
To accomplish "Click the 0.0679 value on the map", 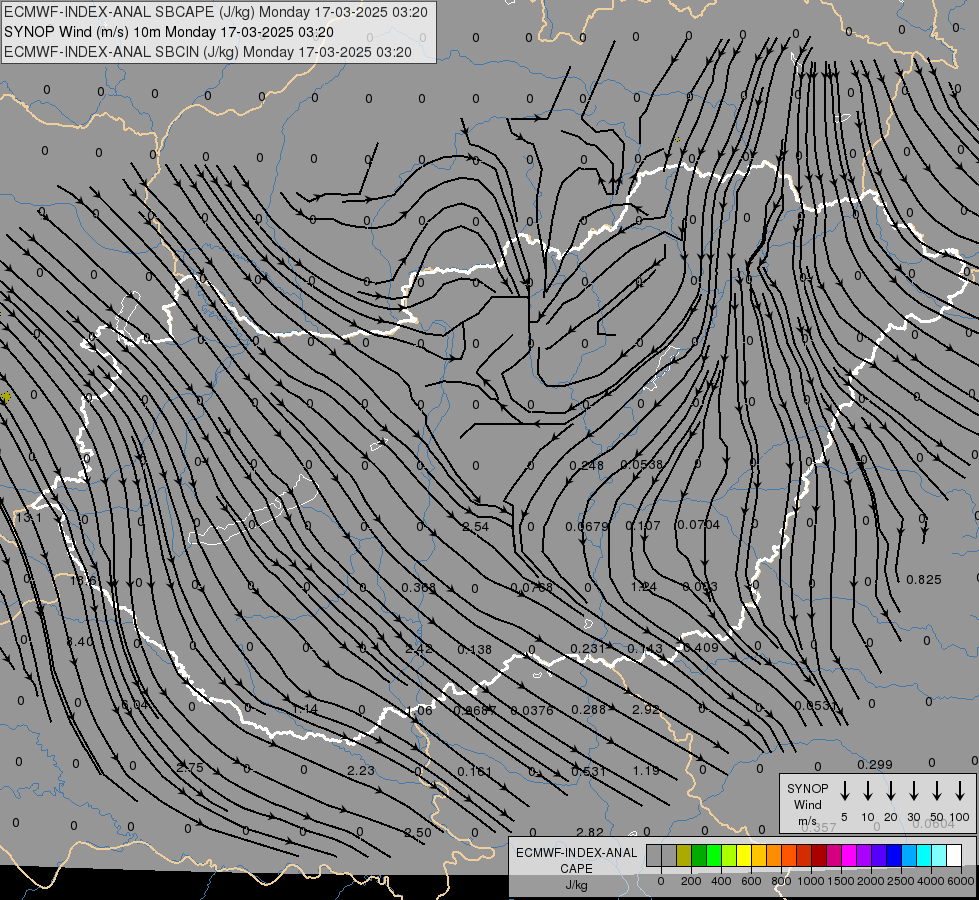I will (x=587, y=527).
